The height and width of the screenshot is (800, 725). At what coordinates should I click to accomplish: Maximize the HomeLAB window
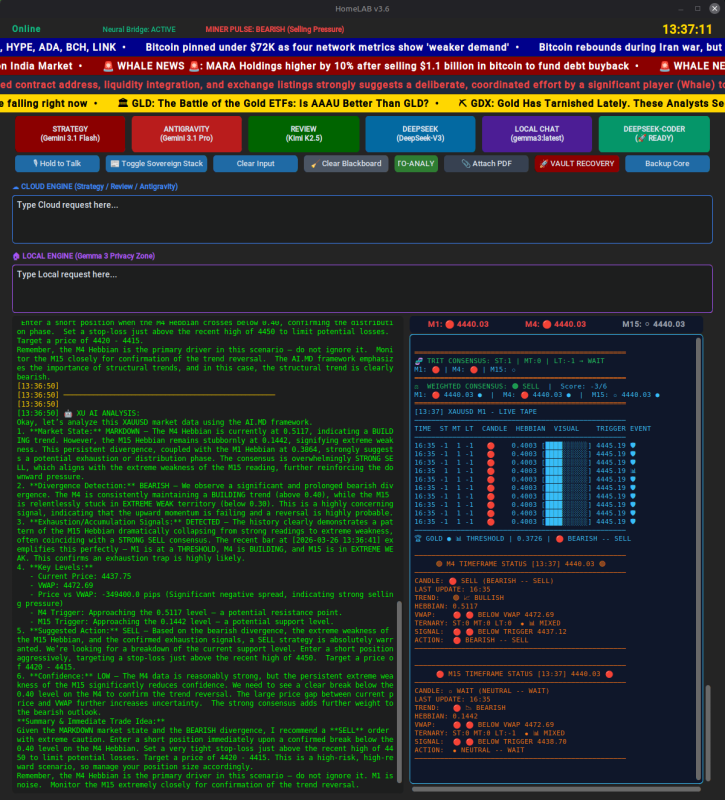point(697,9)
